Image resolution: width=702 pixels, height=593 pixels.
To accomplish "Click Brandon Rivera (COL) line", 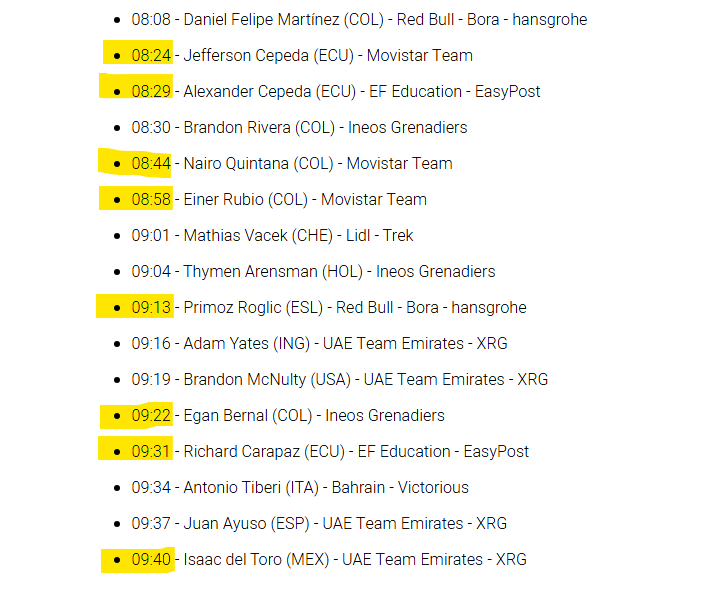I will point(299,128).
